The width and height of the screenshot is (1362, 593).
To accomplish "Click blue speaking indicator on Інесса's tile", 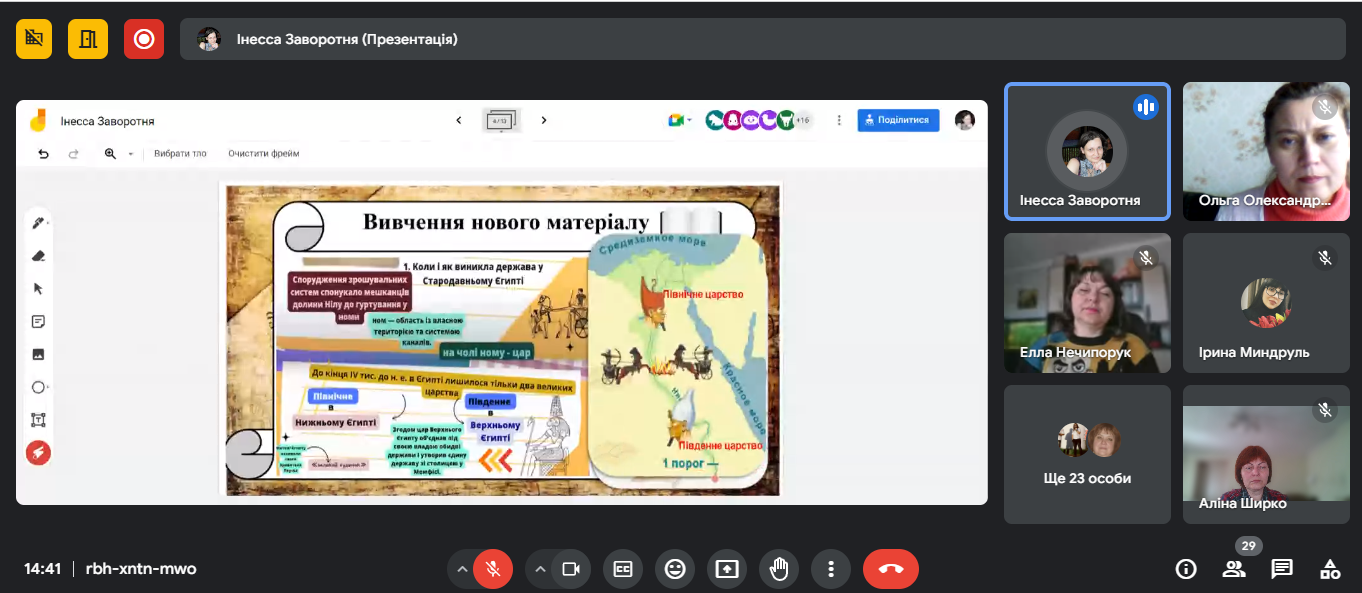I will click(1146, 107).
